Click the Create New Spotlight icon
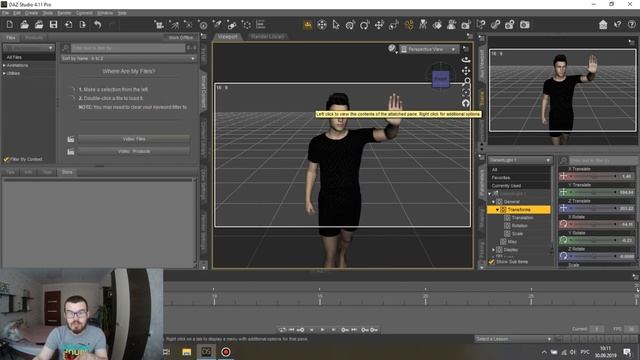Viewport: 640px width, 360px height. [217, 25]
